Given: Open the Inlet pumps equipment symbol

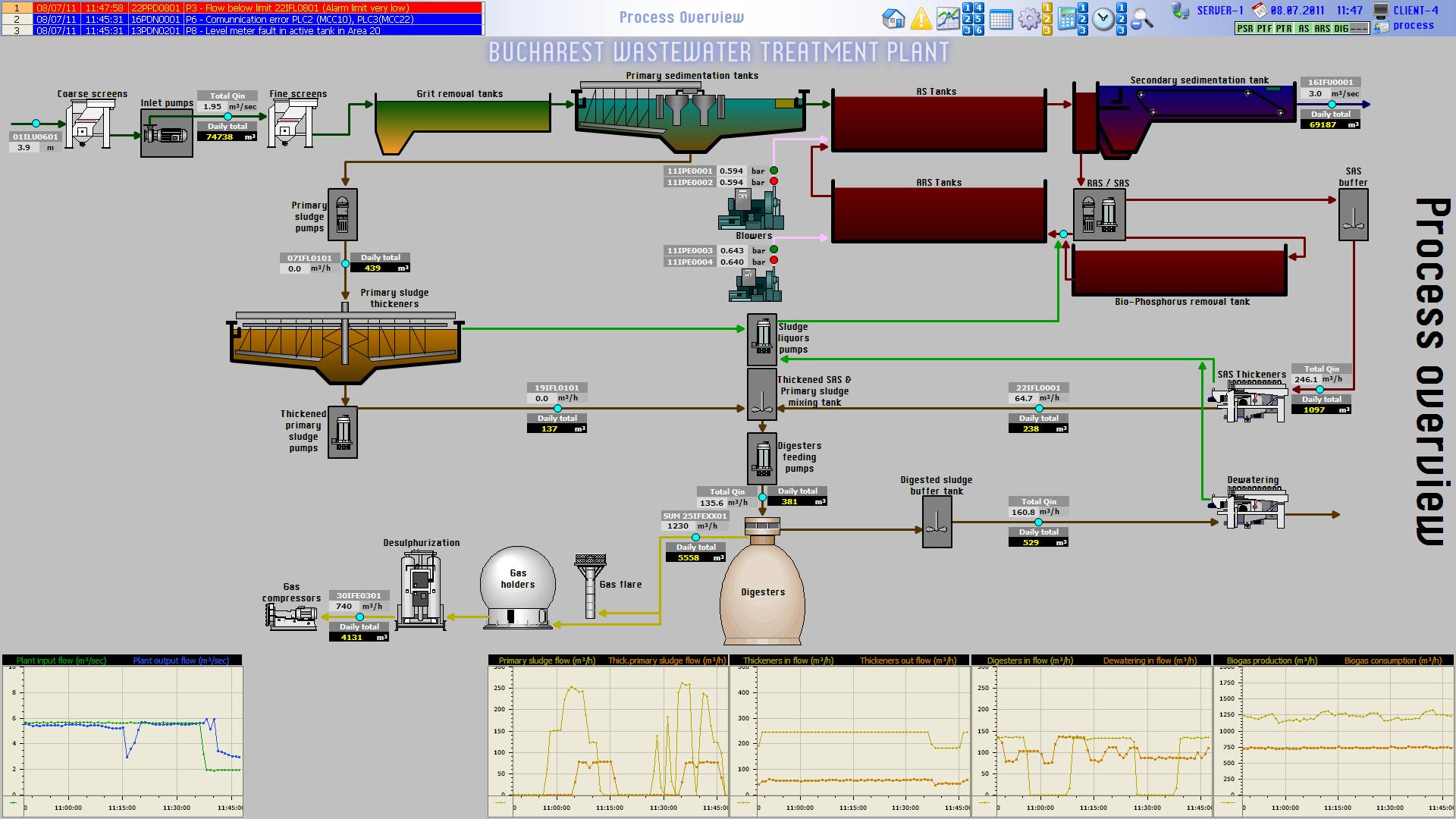Looking at the screenshot, I should 167,133.
